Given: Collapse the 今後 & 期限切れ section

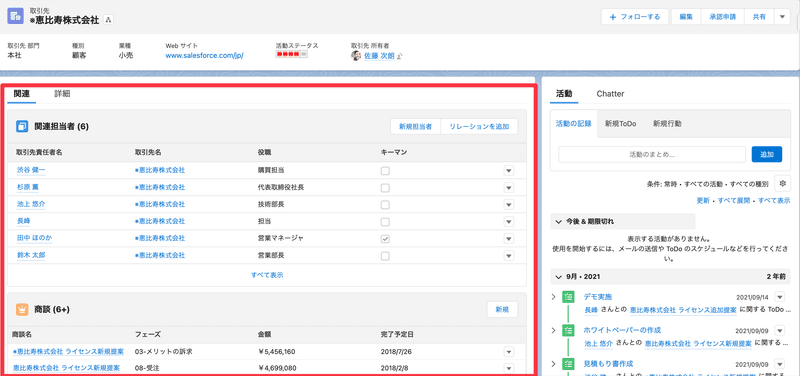Looking at the screenshot, I should (559, 222).
